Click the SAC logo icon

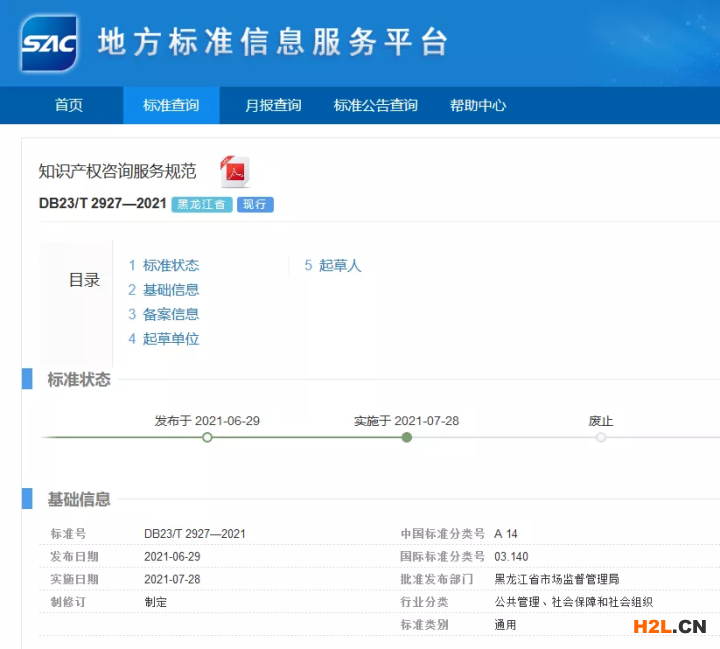[x=49, y=43]
